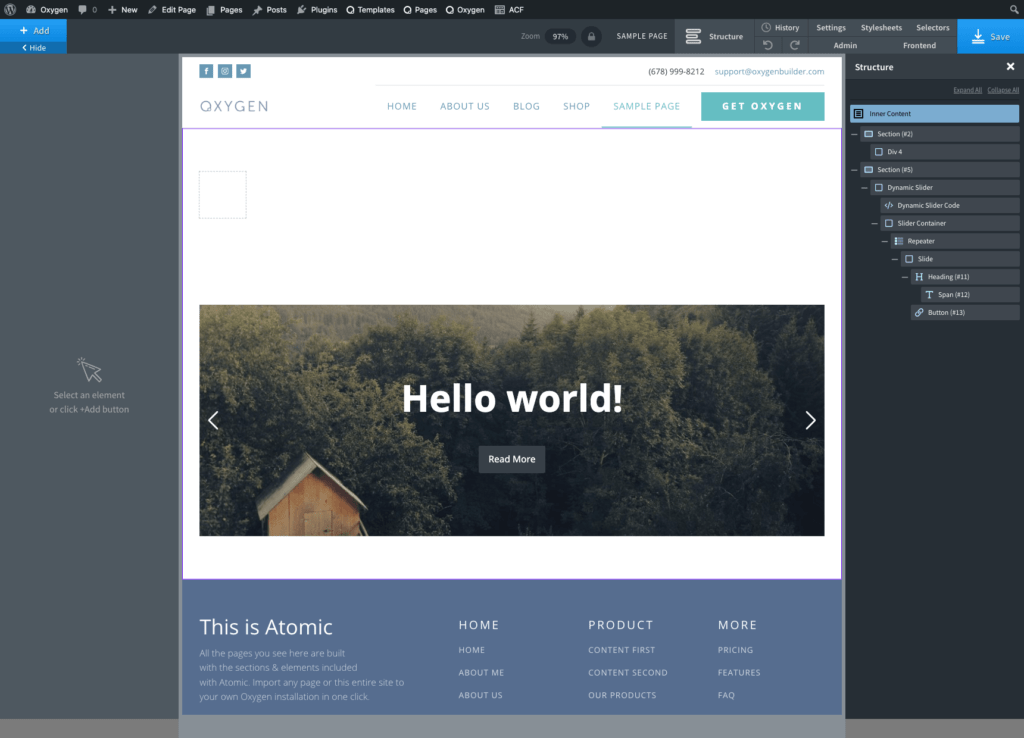
Task: Go to previous slide arrow
Action: 213,420
